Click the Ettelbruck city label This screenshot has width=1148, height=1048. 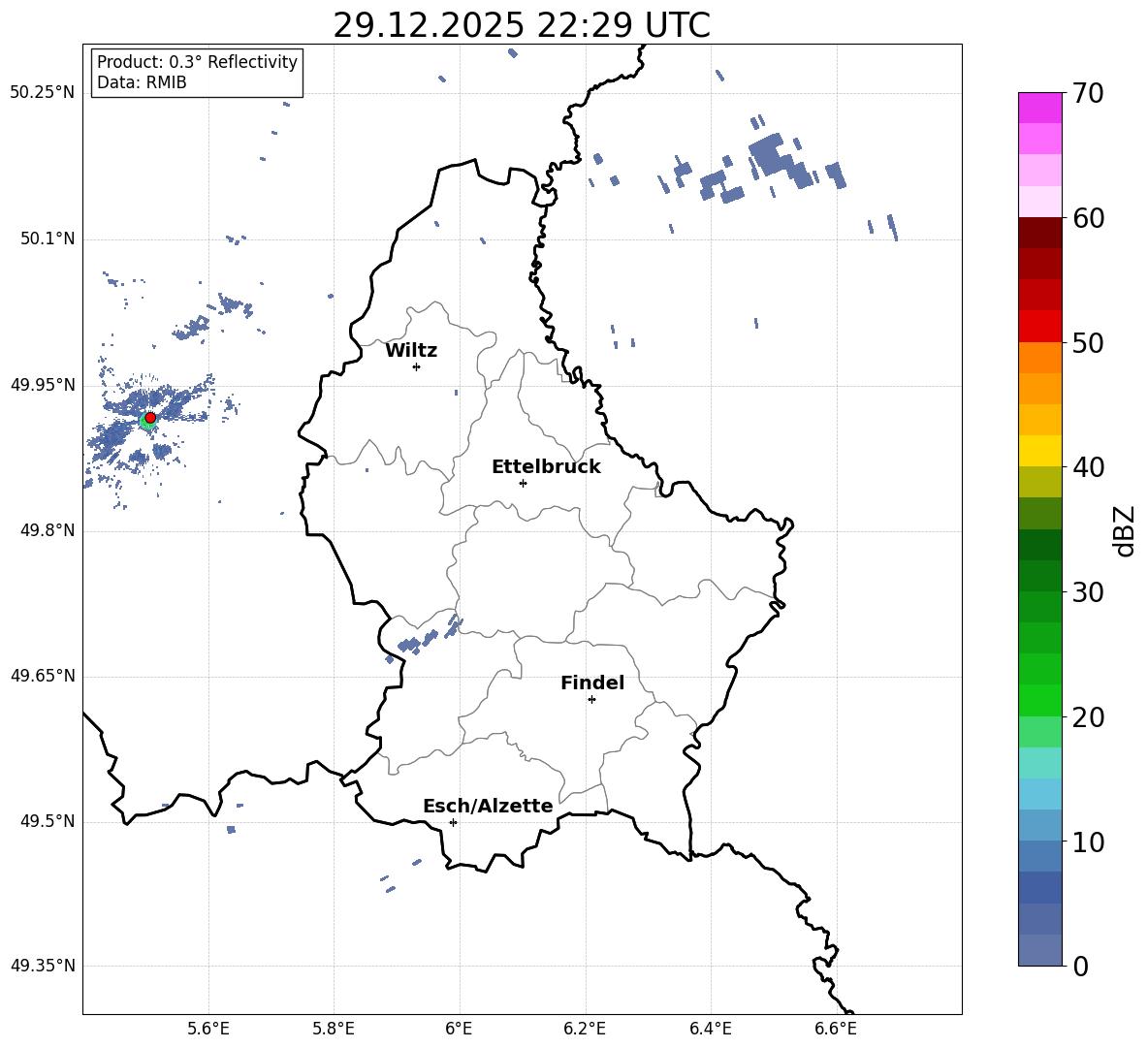[546, 467]
